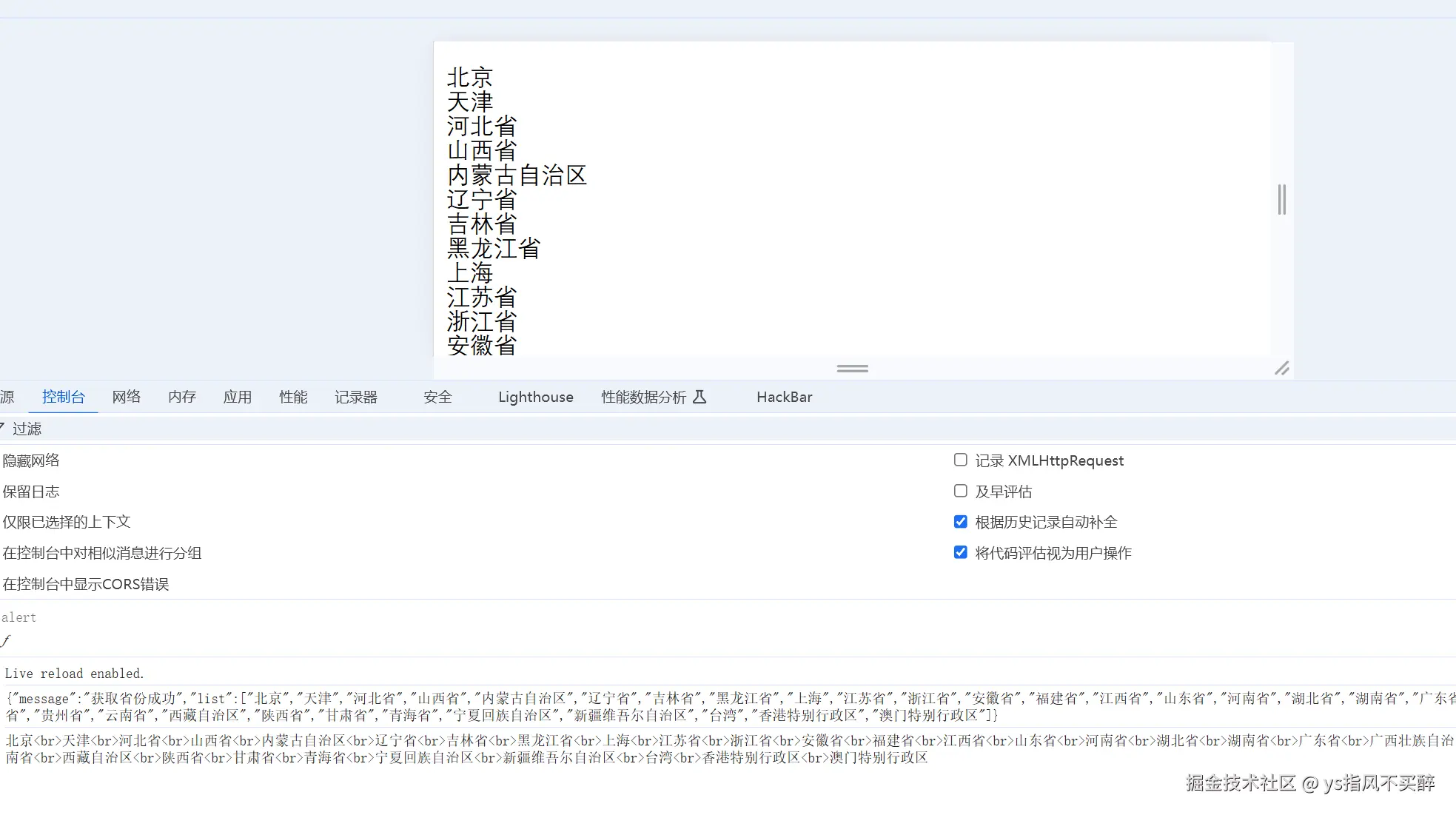This screenshot has height=815, width=1456.
Task: Enable the 记录 XMLHttpRequest checkbox
Action: click(961, 460)
